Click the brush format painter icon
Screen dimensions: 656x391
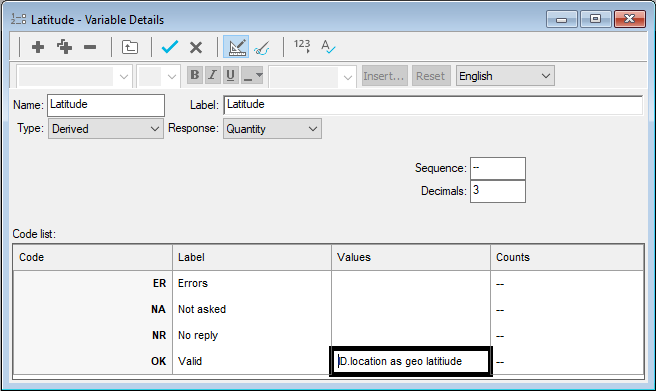pos(262,48)
